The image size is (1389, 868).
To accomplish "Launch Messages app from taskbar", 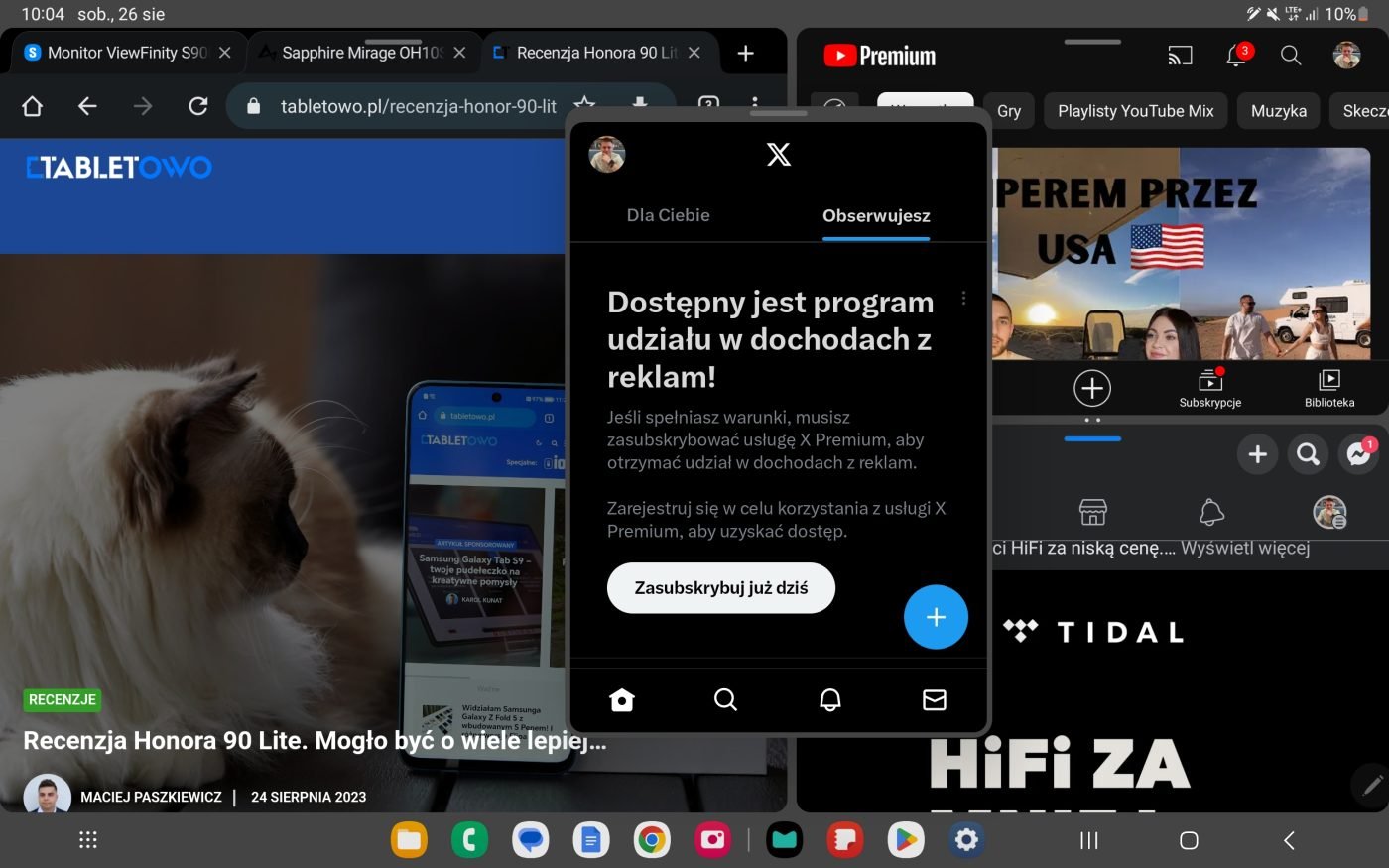I will [531, 840].
